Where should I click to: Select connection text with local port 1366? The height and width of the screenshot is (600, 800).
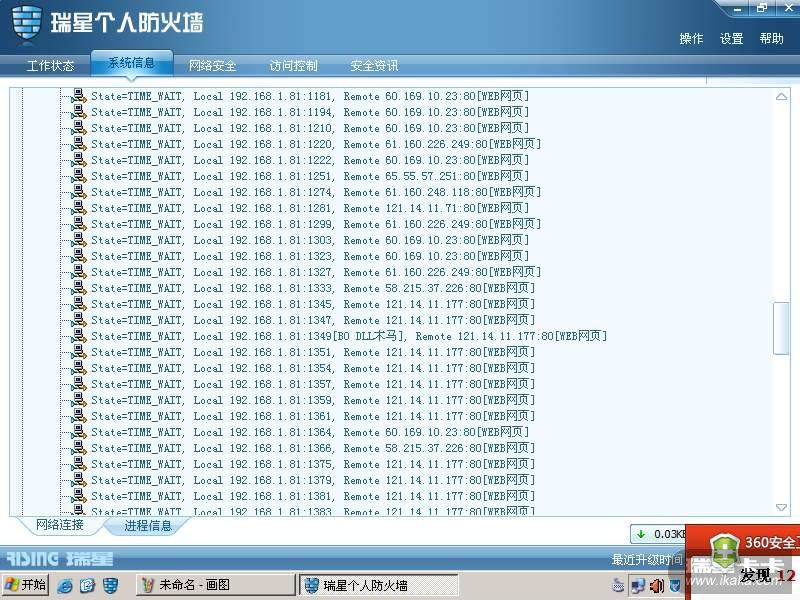[x=313, y=448]
